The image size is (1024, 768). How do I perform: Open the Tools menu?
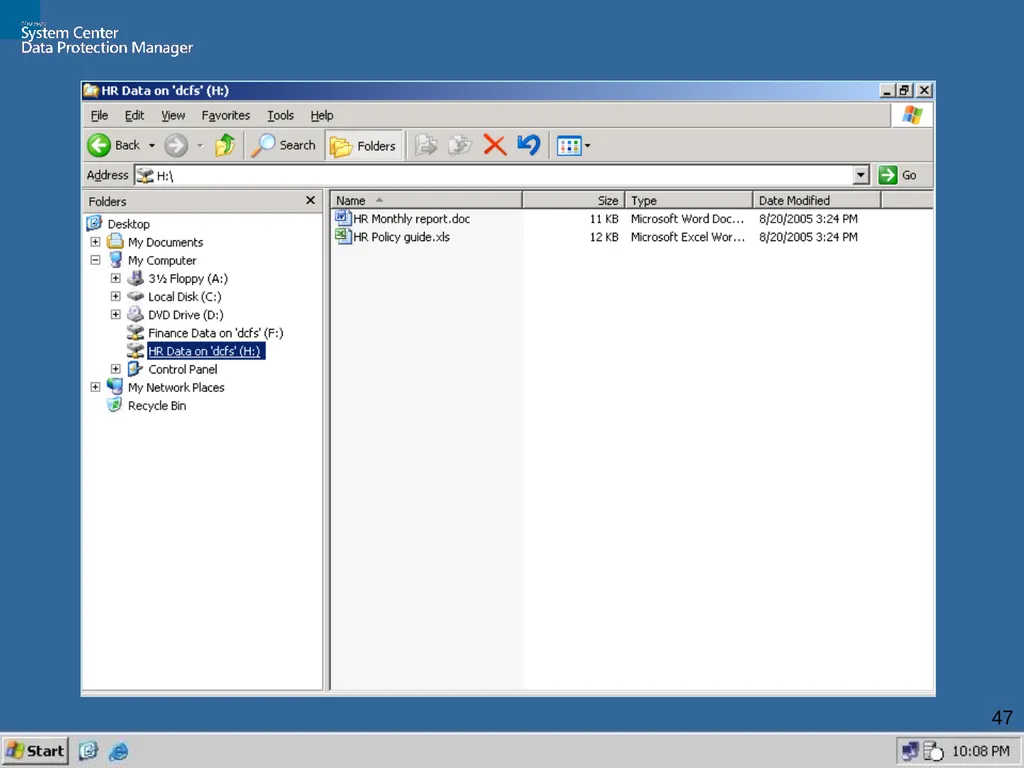click(x=280, y=116)
